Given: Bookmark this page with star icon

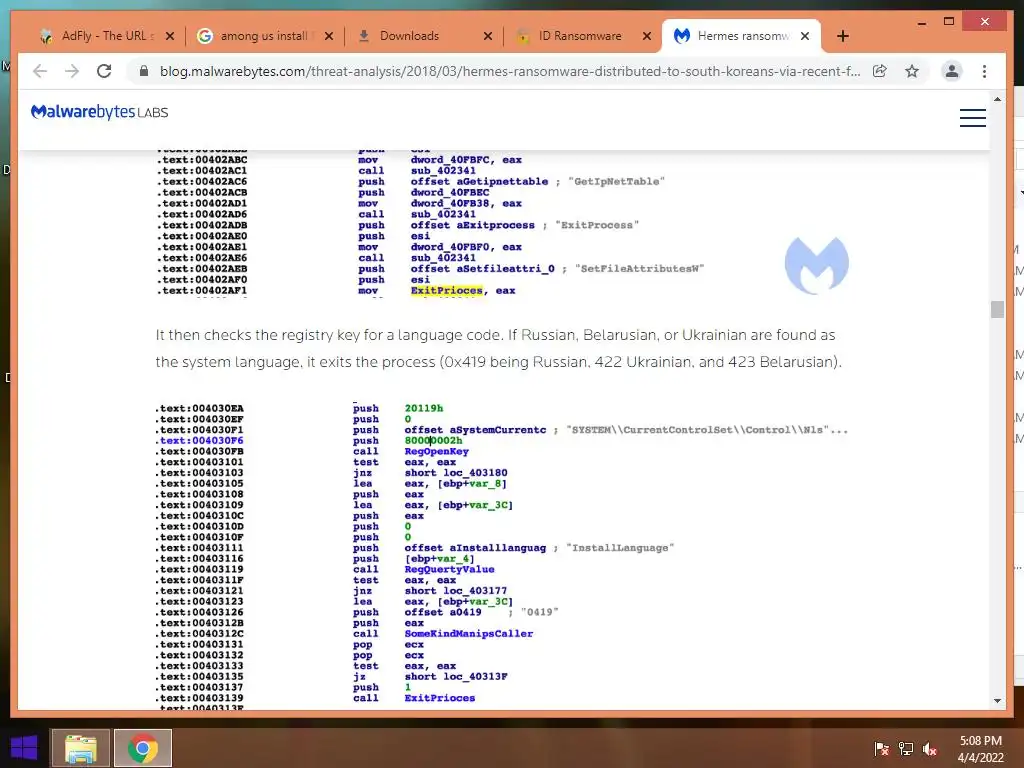Looking at the screenshot, I should [912, 71].
